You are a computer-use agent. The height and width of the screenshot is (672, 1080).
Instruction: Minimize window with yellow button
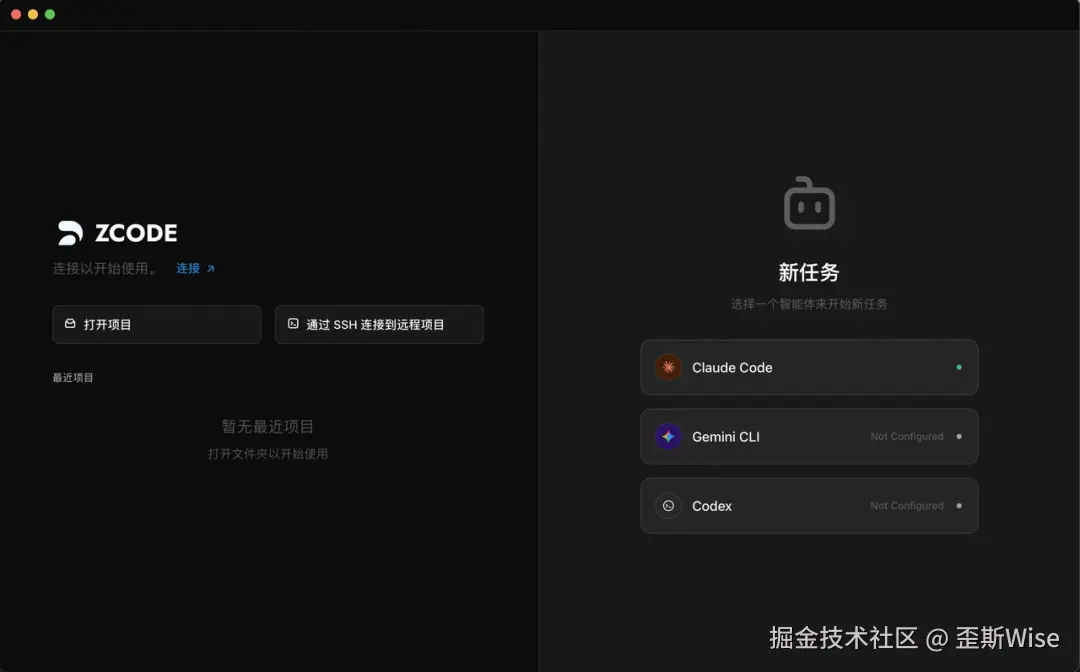[32, 14]
